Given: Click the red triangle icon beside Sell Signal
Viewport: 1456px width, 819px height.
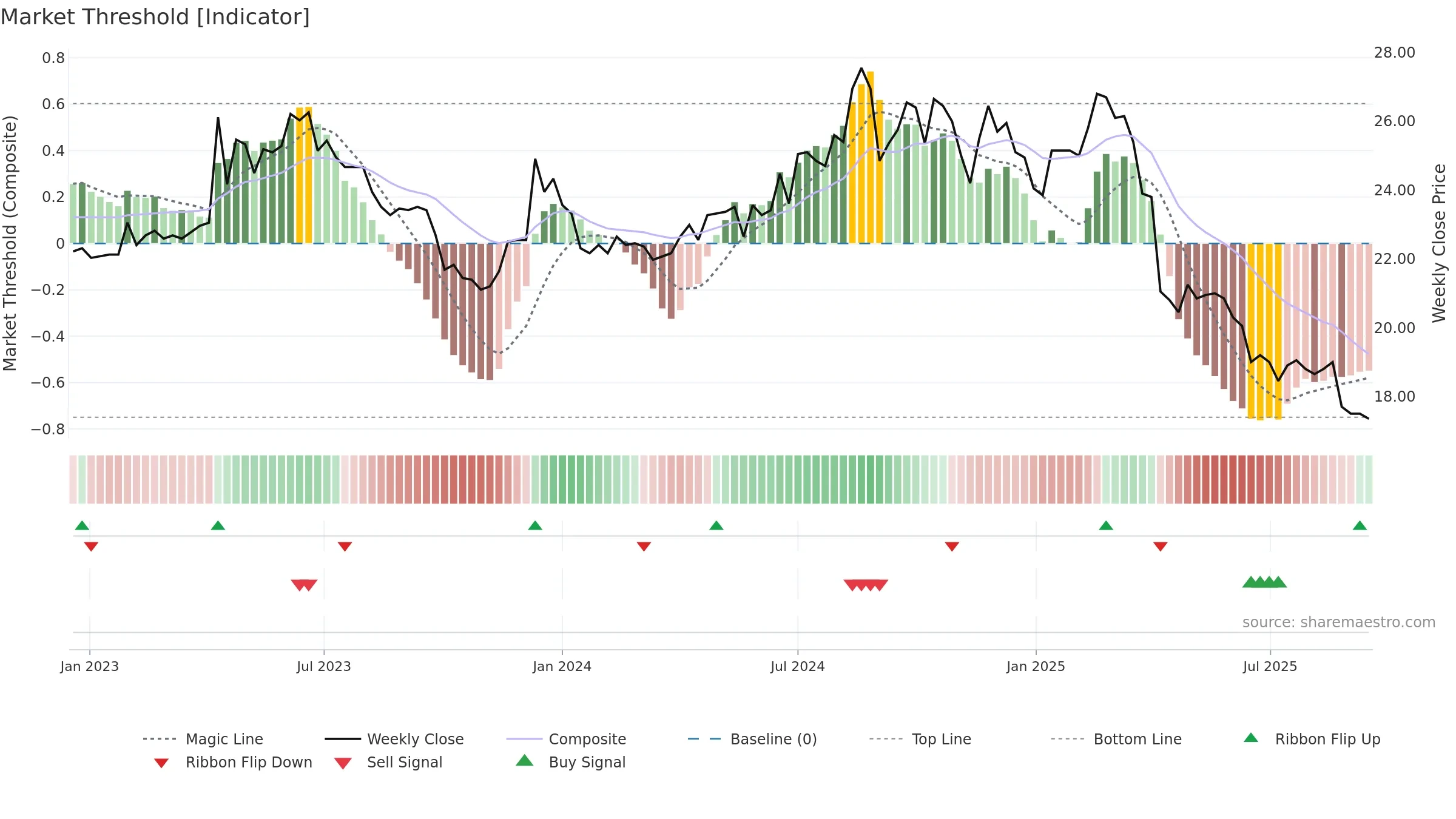Looking at the screenshot, I should click(x=343, y=763).
